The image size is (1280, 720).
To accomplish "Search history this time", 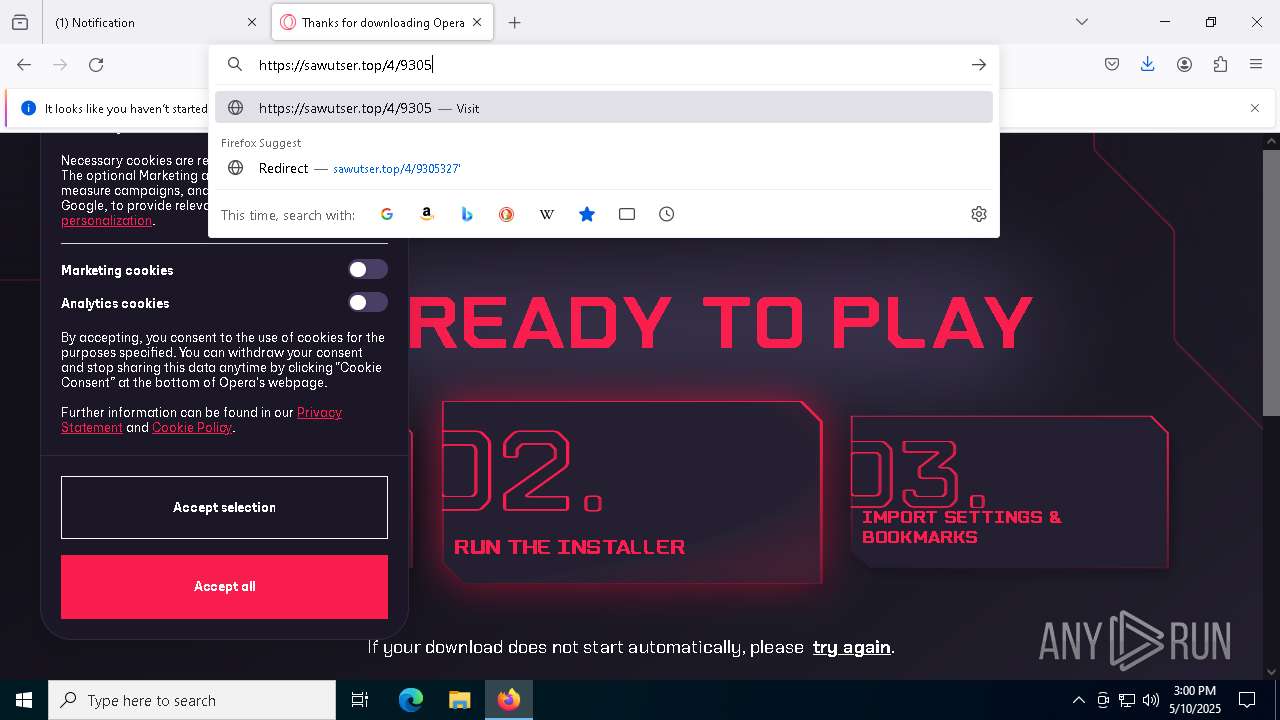I will click(667, 214).
